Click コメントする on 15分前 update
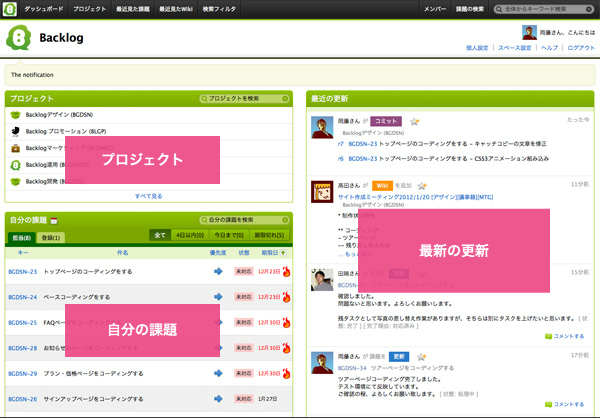600x418 pixels. point(564,336)
